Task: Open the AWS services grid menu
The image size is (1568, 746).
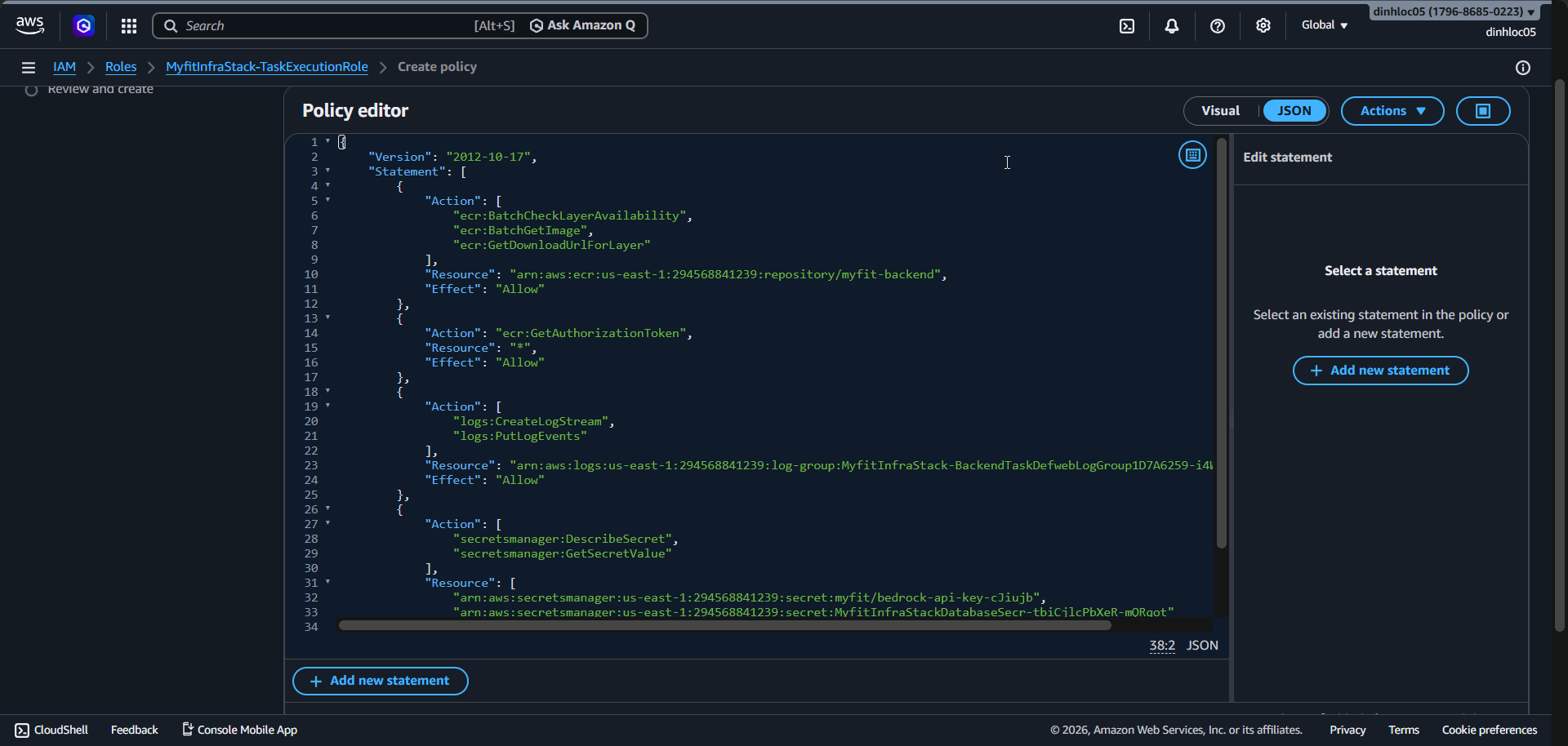Action: [x=128, y=25]
